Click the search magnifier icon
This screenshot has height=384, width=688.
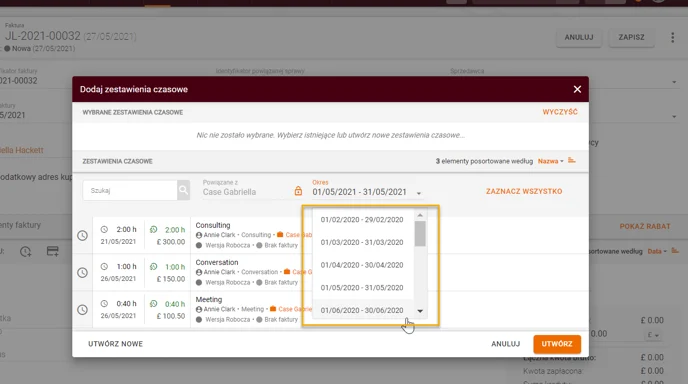click(x=183, y=190)
